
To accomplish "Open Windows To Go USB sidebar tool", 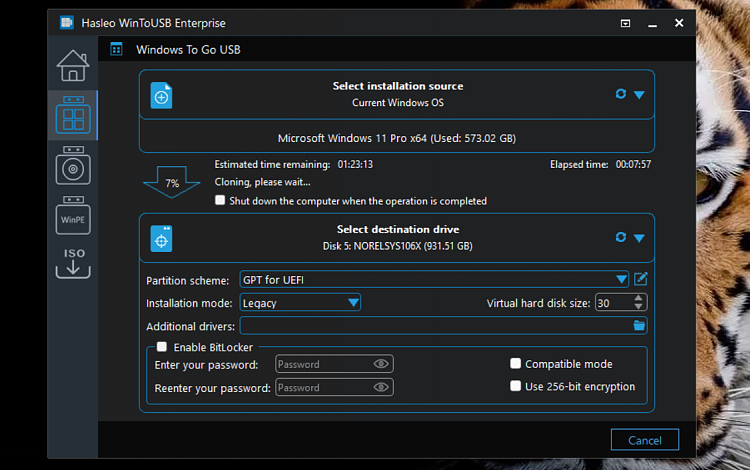I will tap(73, 115).
